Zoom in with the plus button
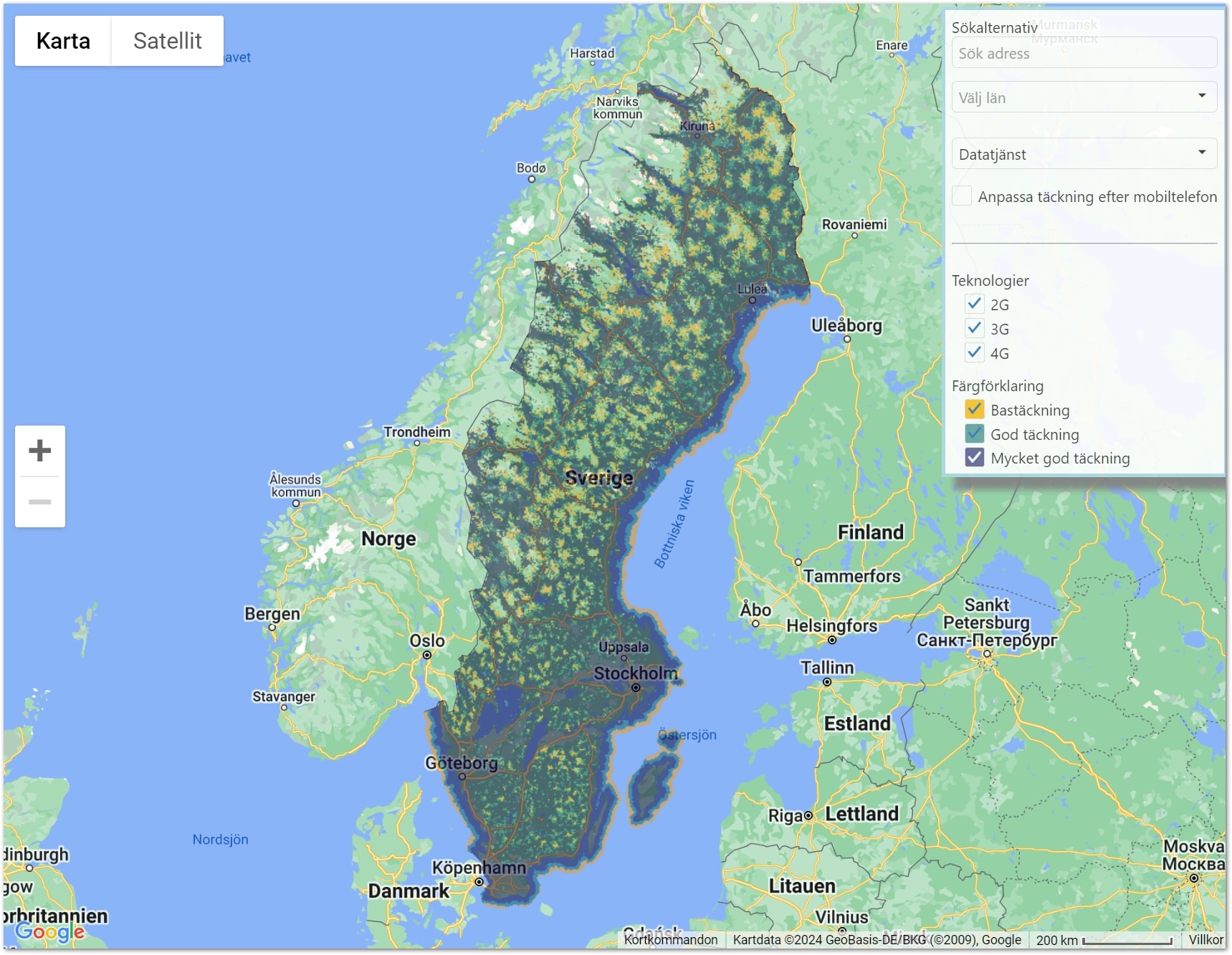1232x955 pixels. (x=40, y=451)
